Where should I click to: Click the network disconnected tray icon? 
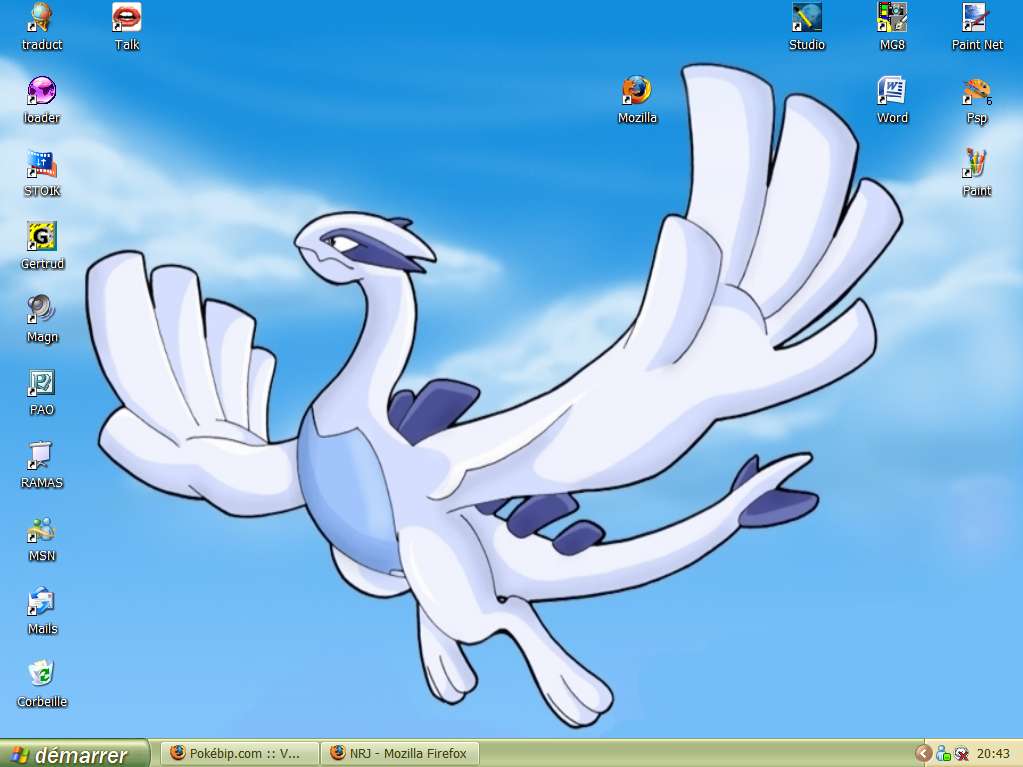pos(962,754)
